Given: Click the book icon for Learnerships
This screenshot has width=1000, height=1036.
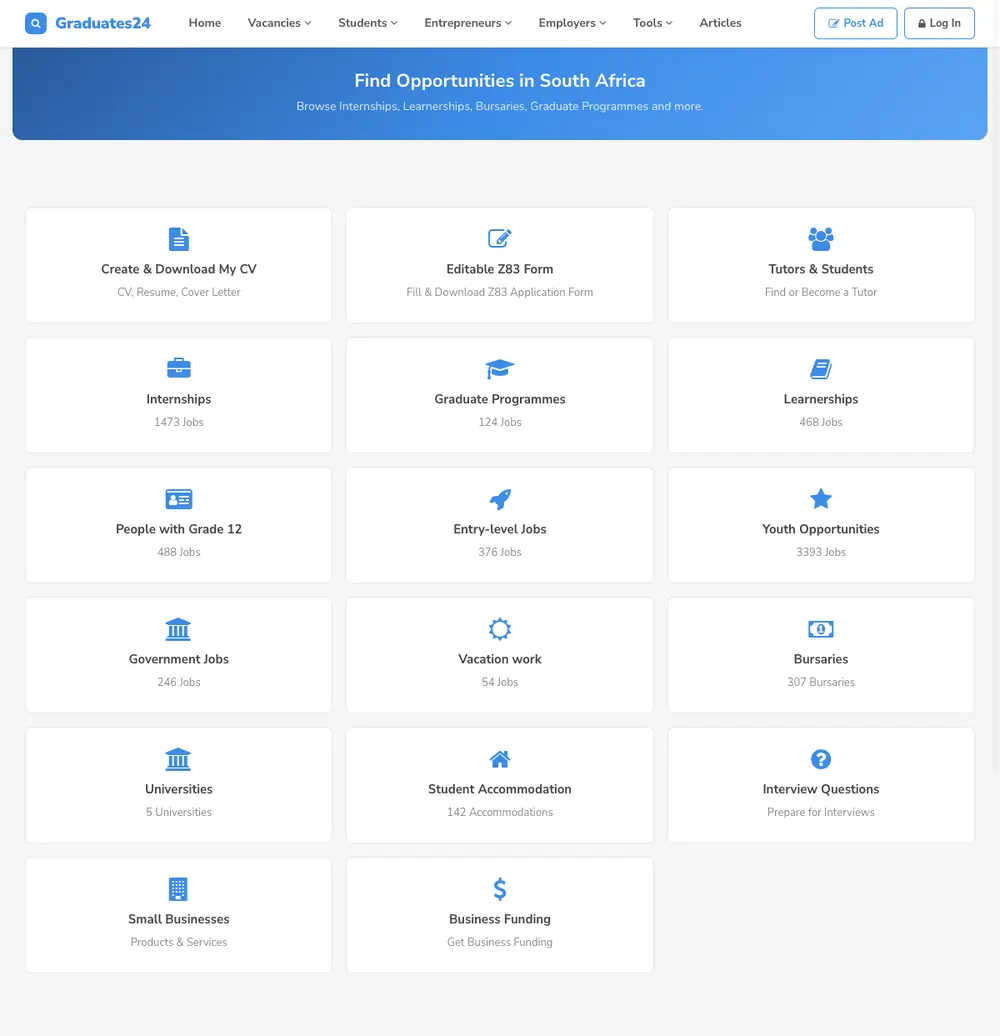Looking at the screenshot, I should [820, 369].
